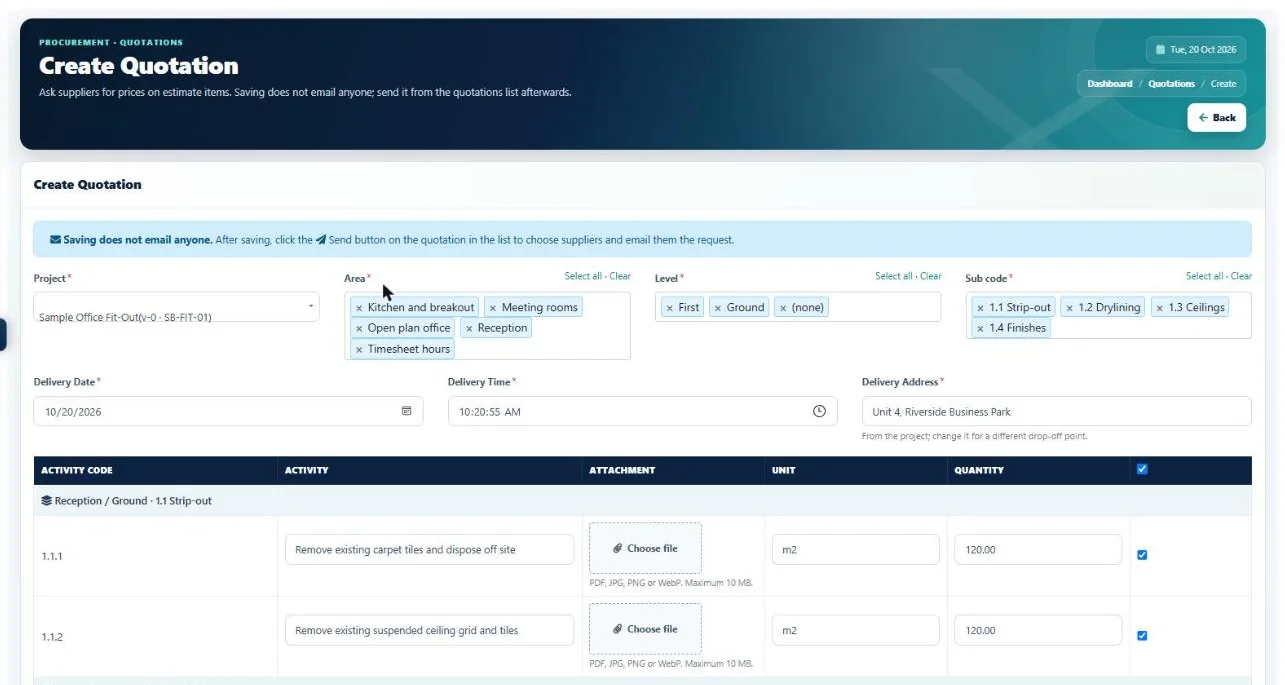The image size is (1285, 685).
Task: Edit activity text 'Remove existing suspended ceiling grid'
Action: pos(430,630)
